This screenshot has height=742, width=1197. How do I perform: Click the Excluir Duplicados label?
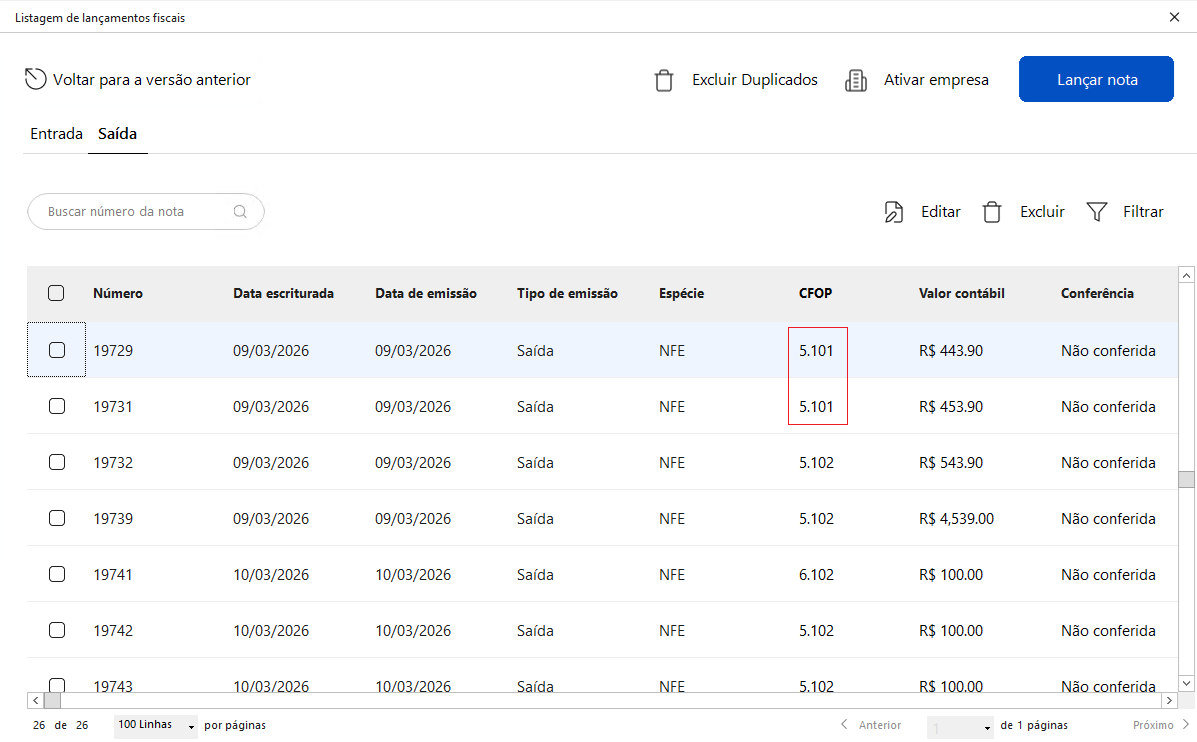[754, 79]
